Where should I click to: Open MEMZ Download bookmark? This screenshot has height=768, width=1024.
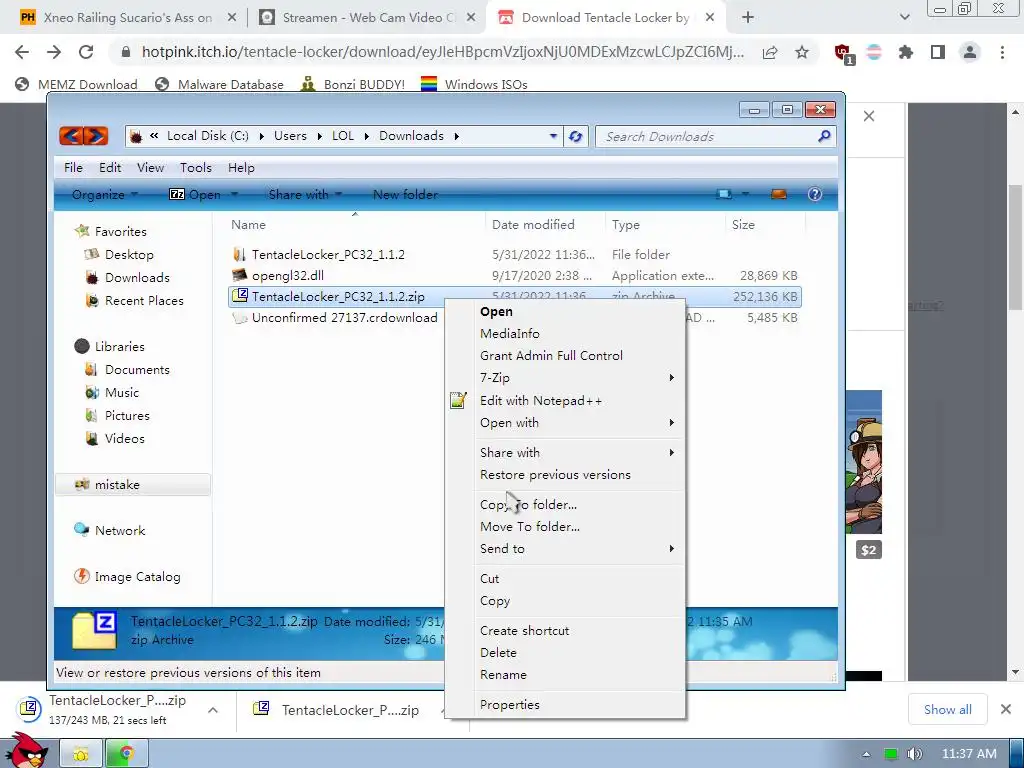76,84
